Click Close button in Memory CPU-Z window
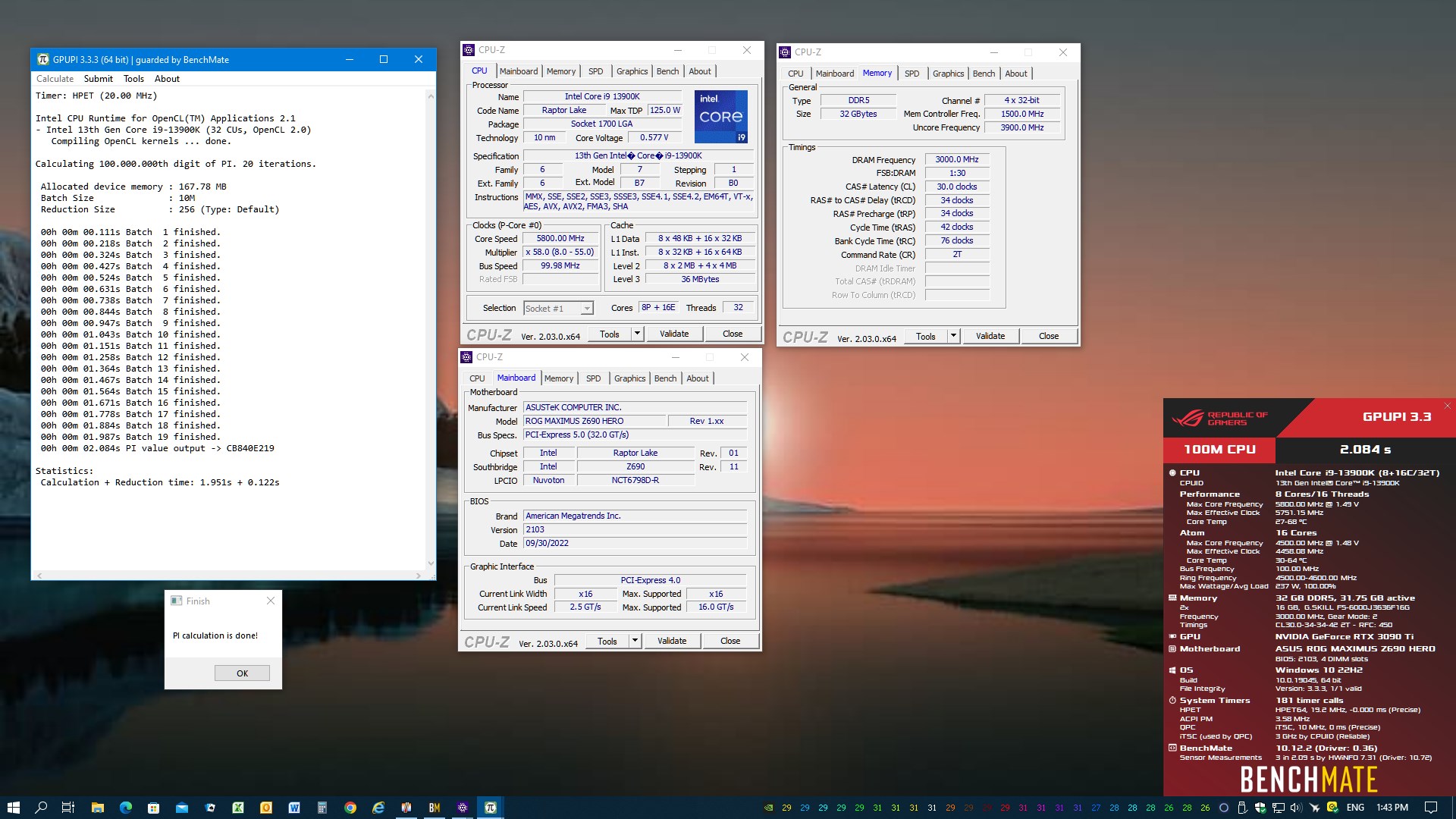 (1049, 336)
